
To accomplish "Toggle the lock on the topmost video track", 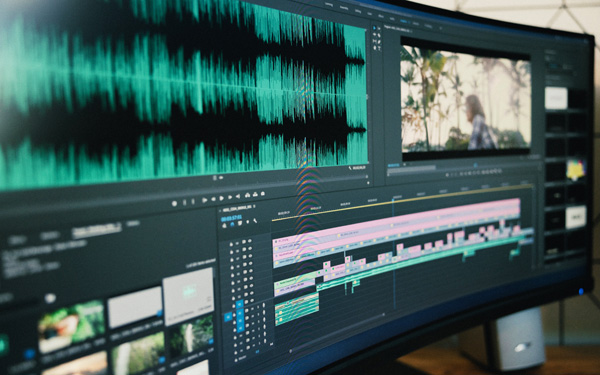I will pos(232,243).
